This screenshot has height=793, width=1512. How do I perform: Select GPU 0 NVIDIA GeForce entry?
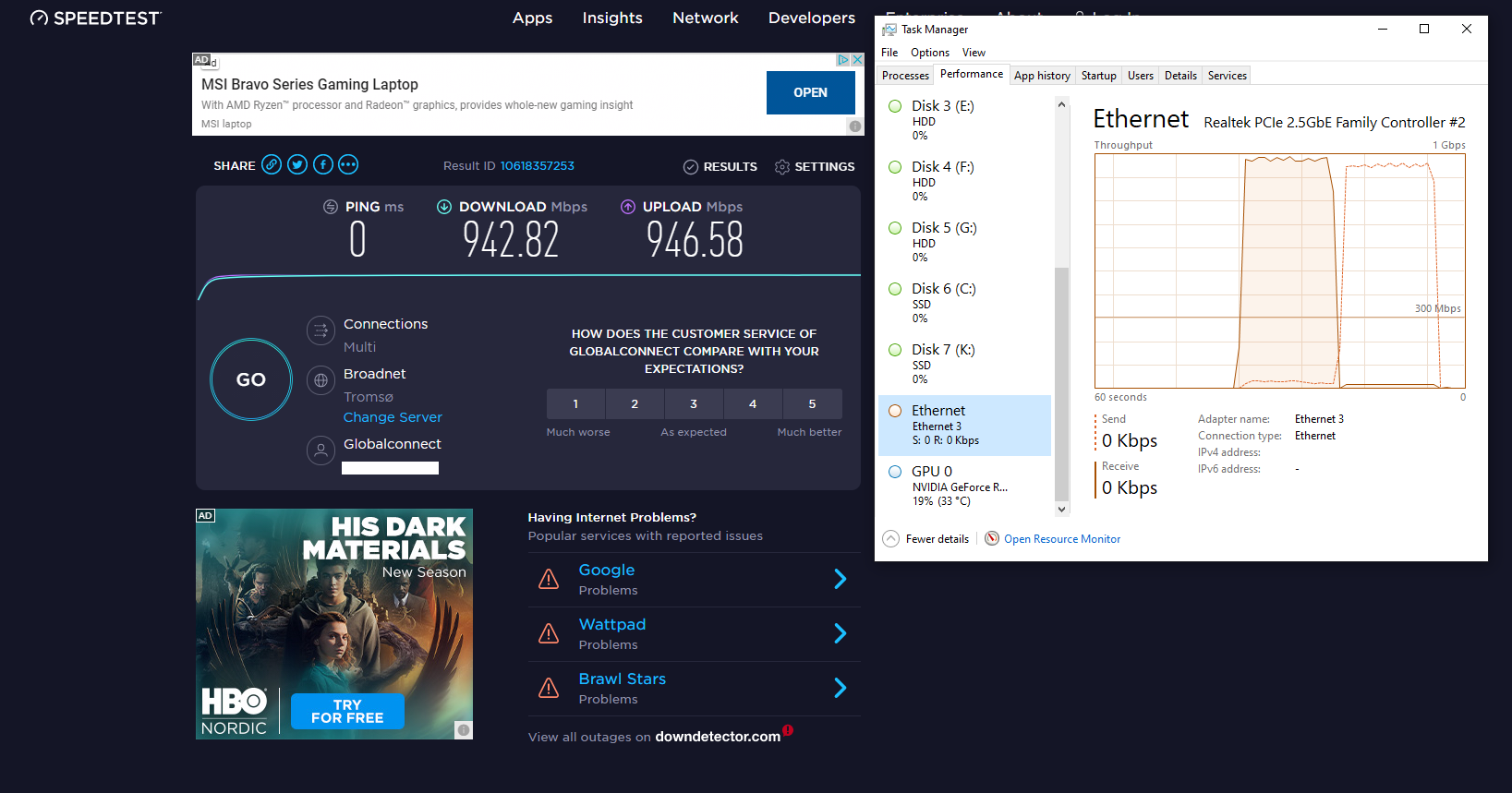coord(964,486)
